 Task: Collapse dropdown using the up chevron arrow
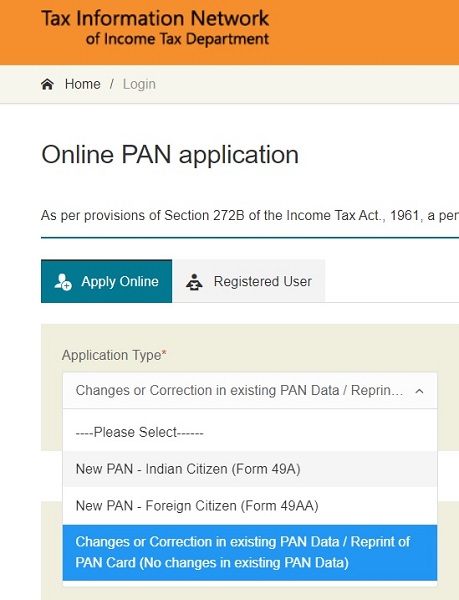tap(419, 391)
